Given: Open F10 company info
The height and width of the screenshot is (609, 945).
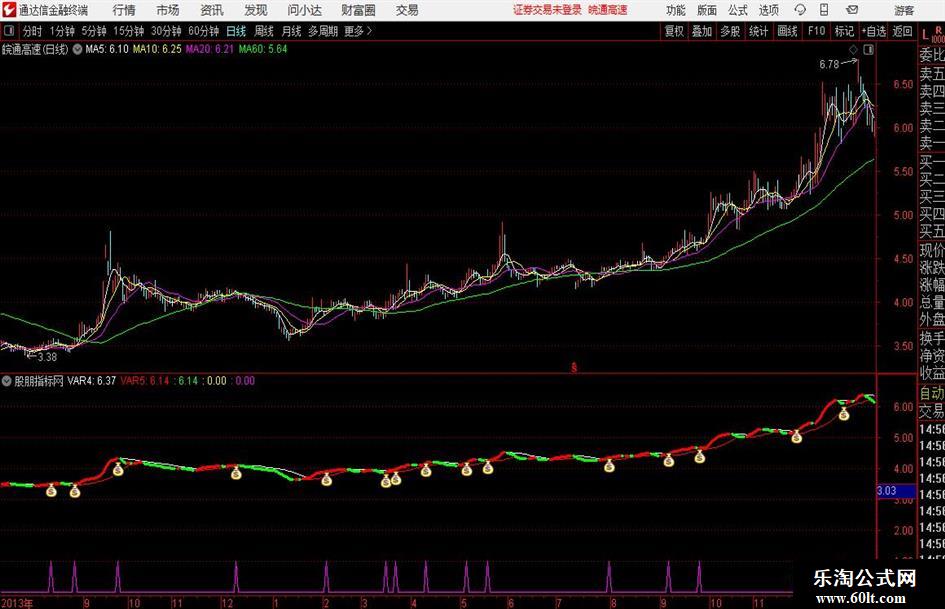Looking at the screenshot, I should [x=816, y=31].
